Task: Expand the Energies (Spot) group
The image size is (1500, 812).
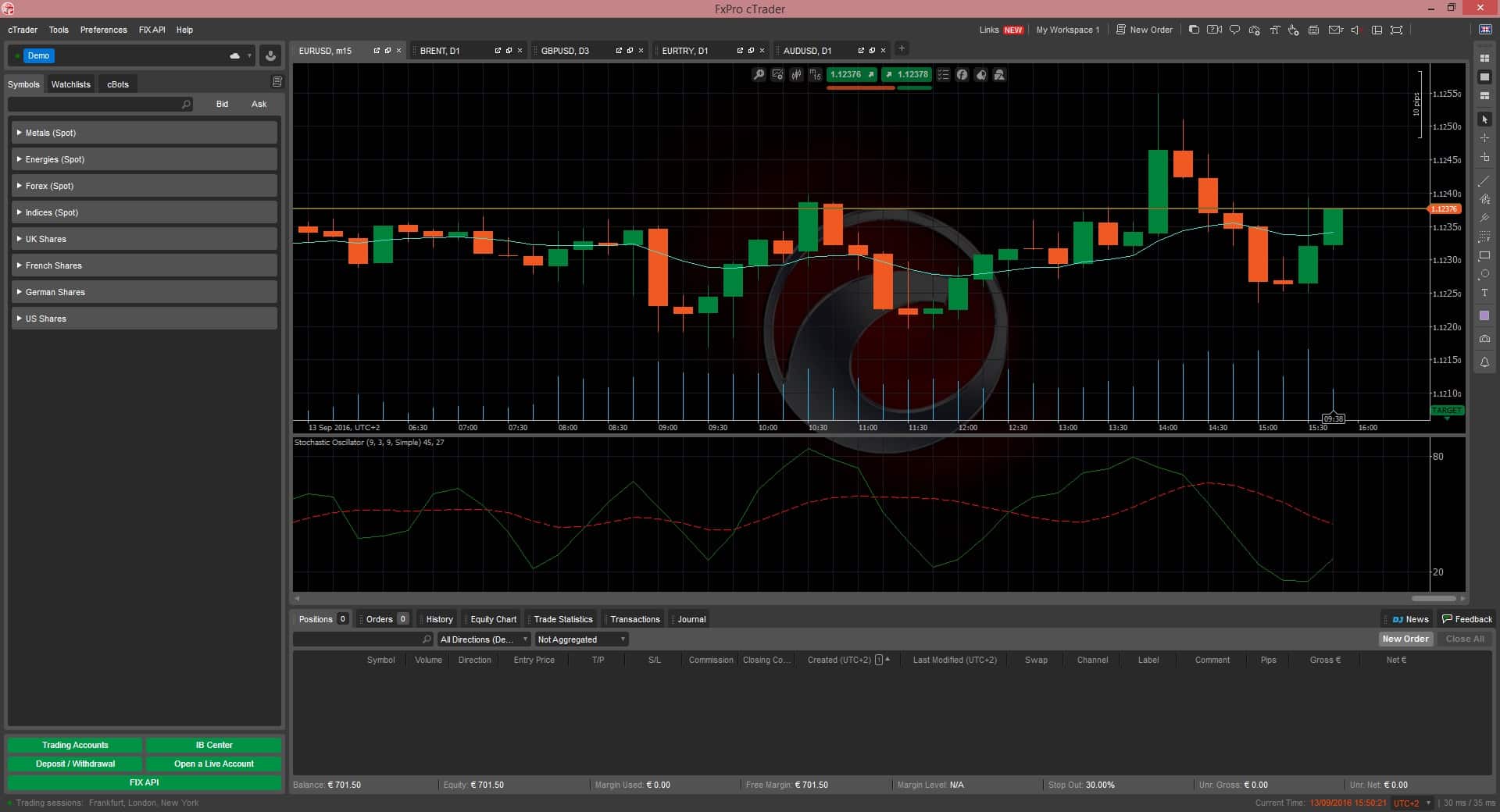Action: coord(145,159)
